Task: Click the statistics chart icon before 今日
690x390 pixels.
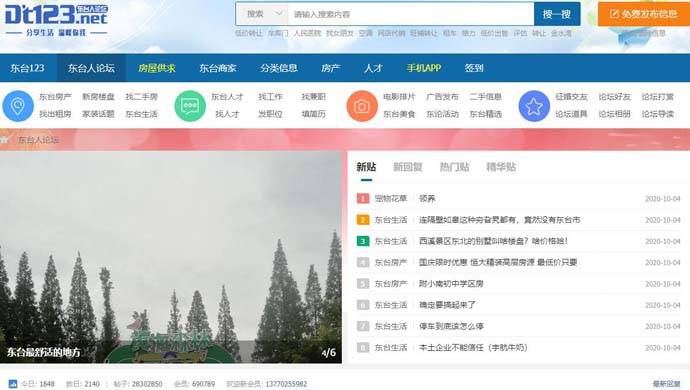Action: (13, 384)
